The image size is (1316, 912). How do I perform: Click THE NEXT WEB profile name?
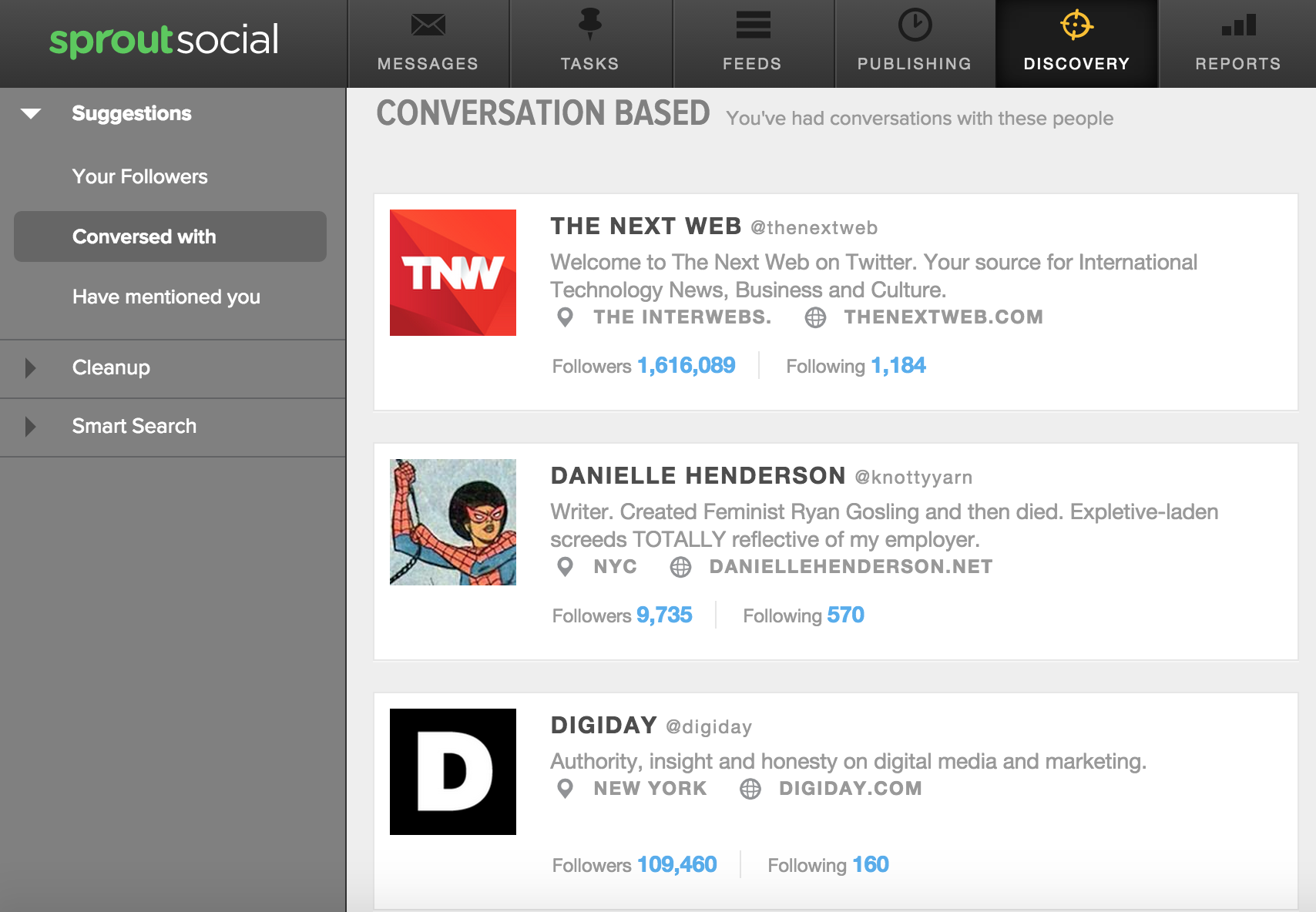[646, 226]
